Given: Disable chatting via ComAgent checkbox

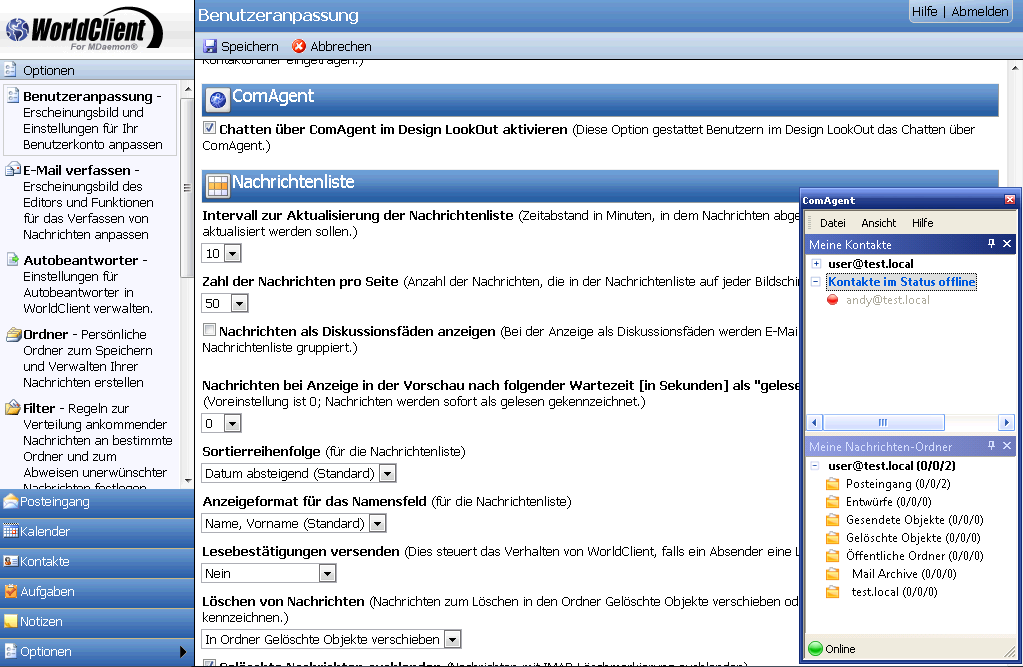Looking at the screenshot, I should [x=209, y=129].
